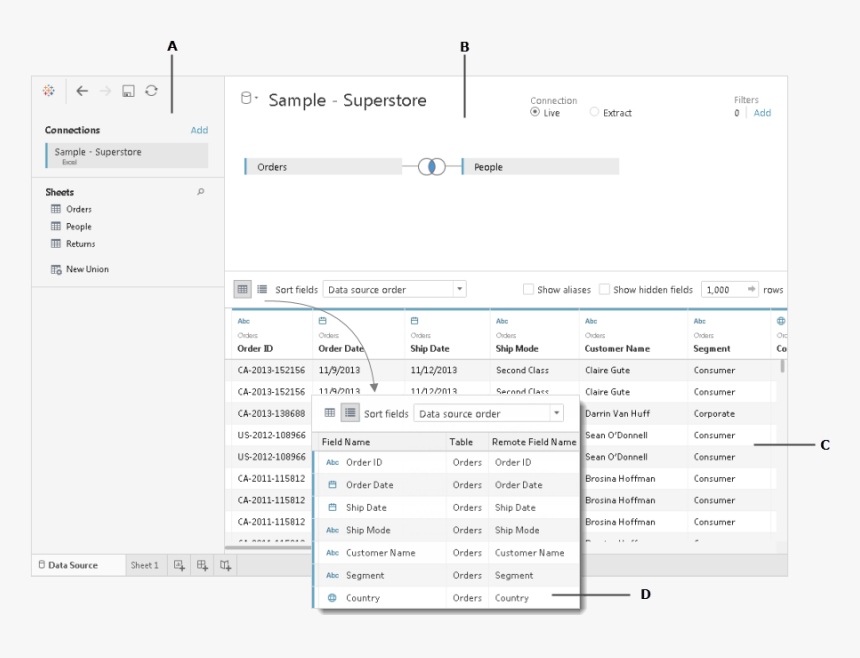Image resolution: width=860 pixels, height=658 pixels.
Task: Click the Table column header in inset
Action: tap(461, 442)
